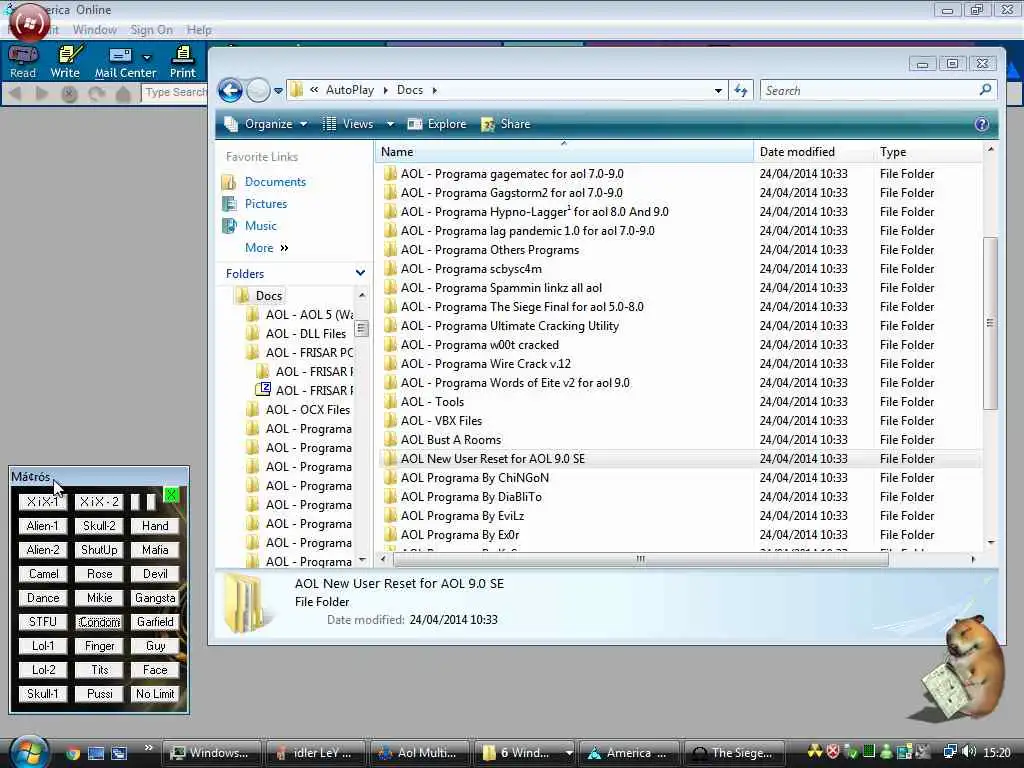This screenshot has height=768, width=1024.
Task: Click the AOL stop loading icon
Action: tap(69, 94)
